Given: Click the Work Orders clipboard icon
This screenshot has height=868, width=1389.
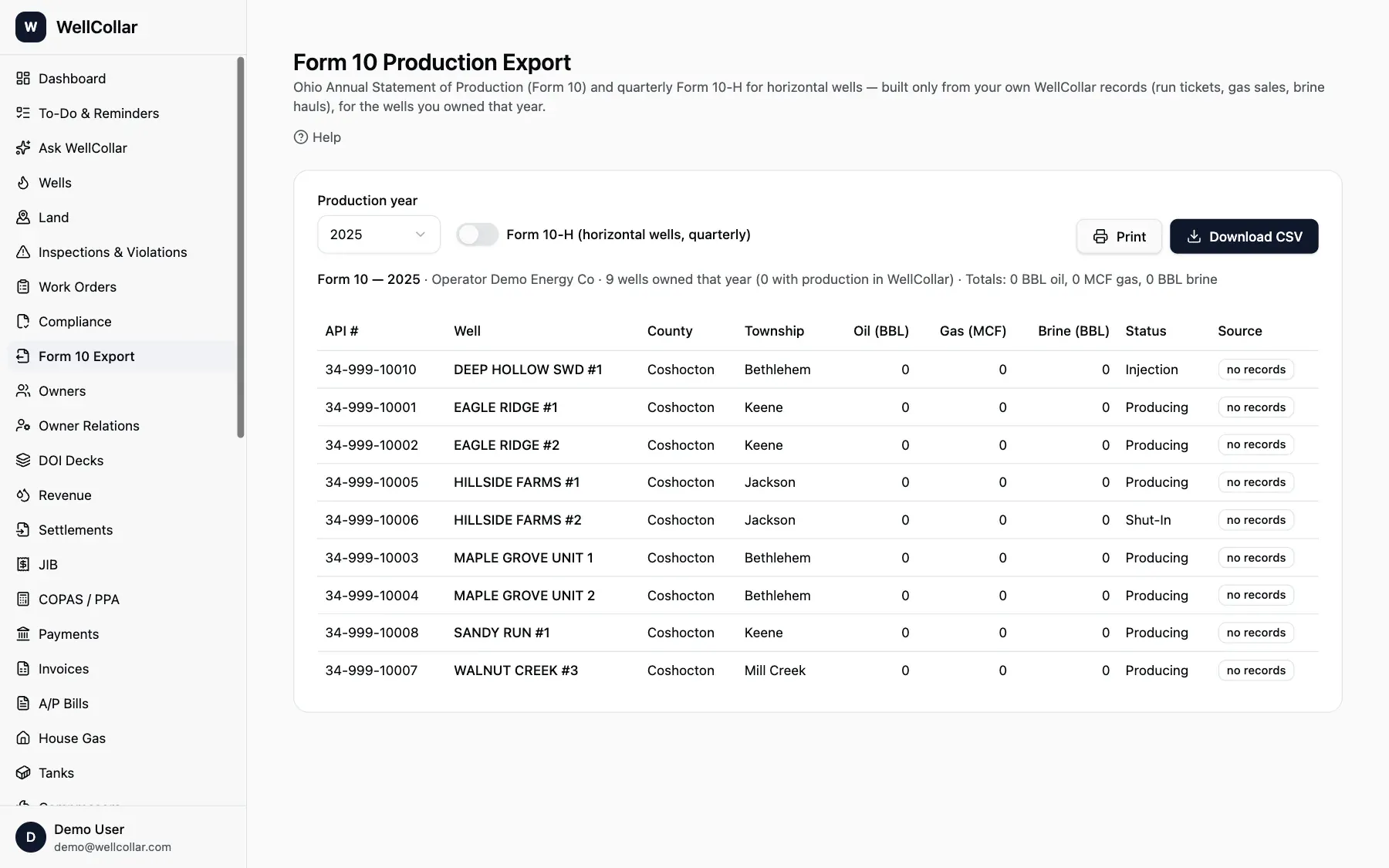Looking at the screenshot, I should click(x=23, y=287).
